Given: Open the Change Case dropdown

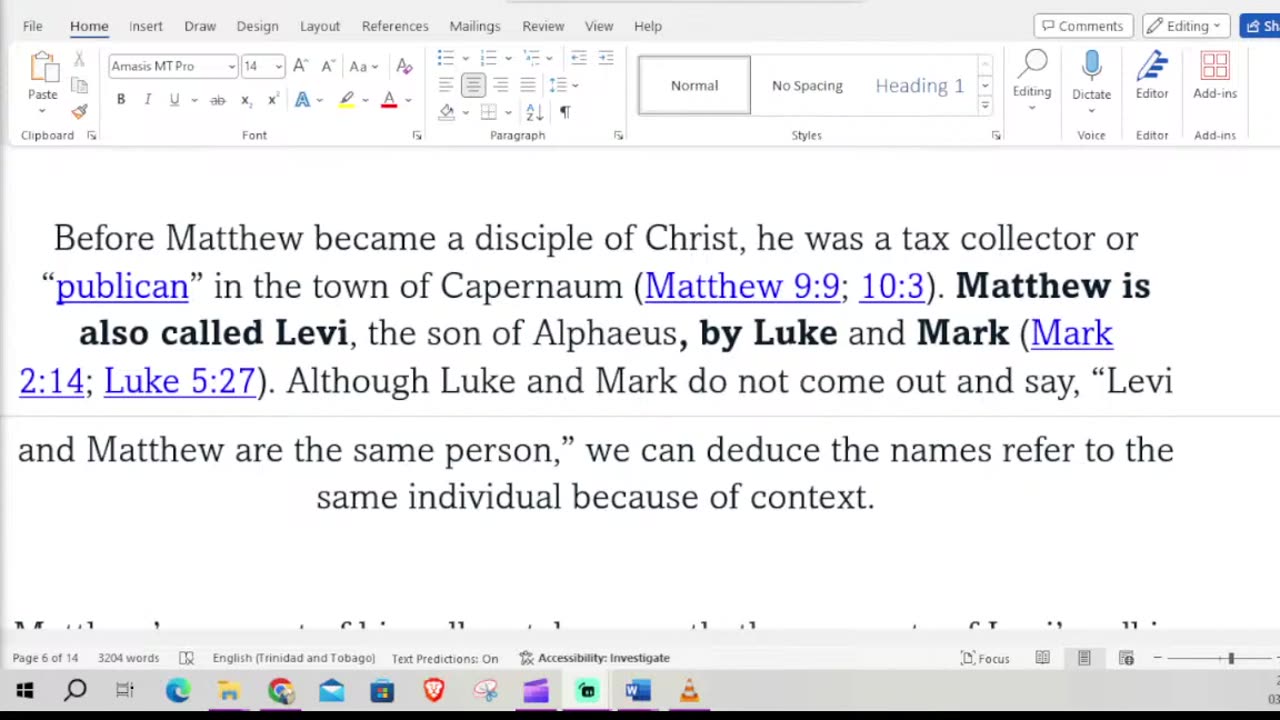Looking at the screenshot, I should point(364,66).
